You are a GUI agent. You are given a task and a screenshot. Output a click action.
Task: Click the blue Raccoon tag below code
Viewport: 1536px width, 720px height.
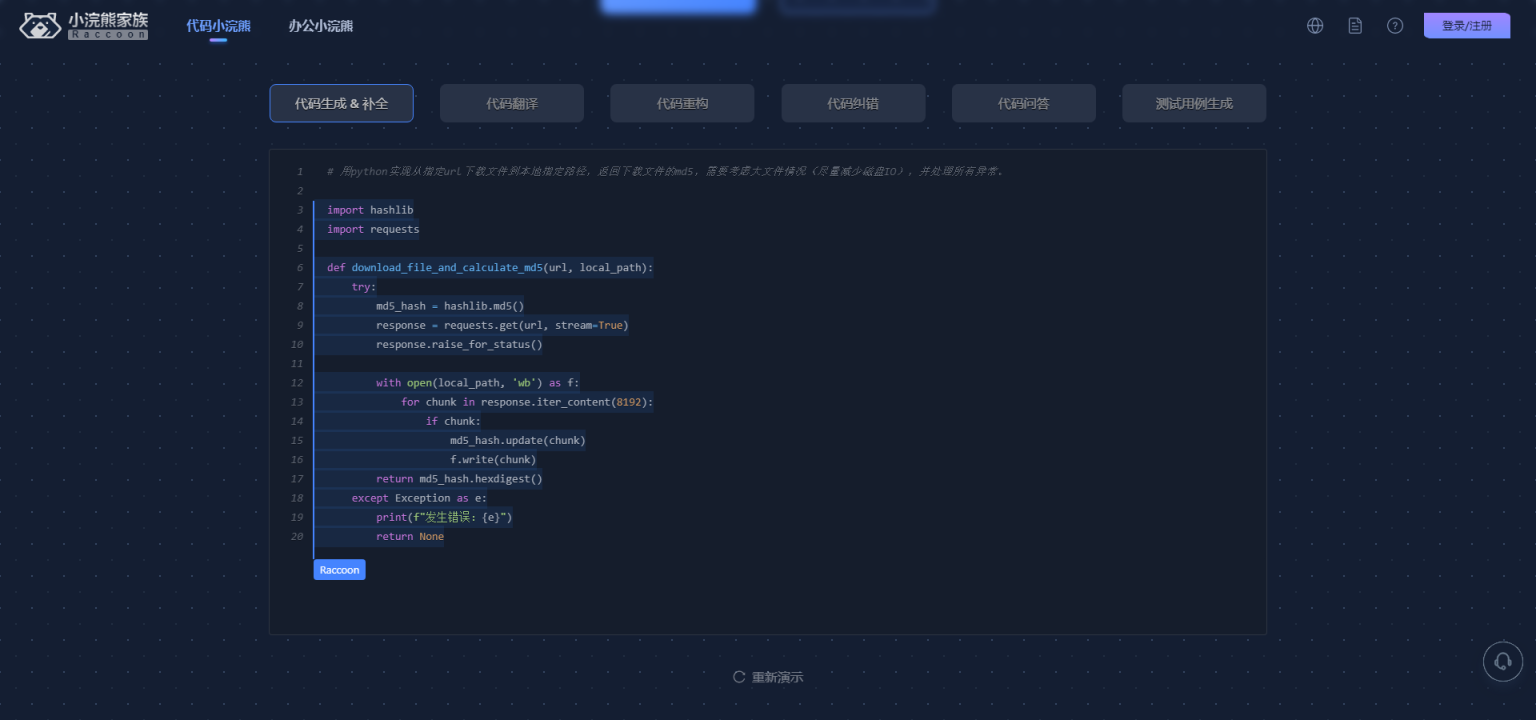point(339,570)
